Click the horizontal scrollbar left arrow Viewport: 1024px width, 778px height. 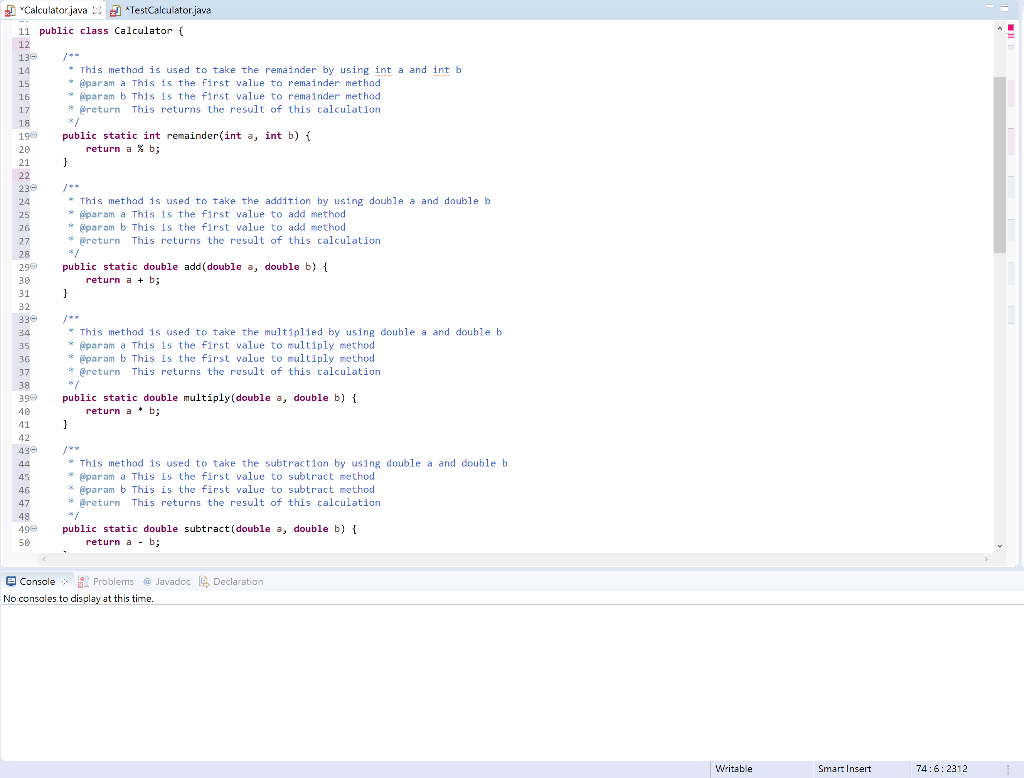tap(44, 559)
